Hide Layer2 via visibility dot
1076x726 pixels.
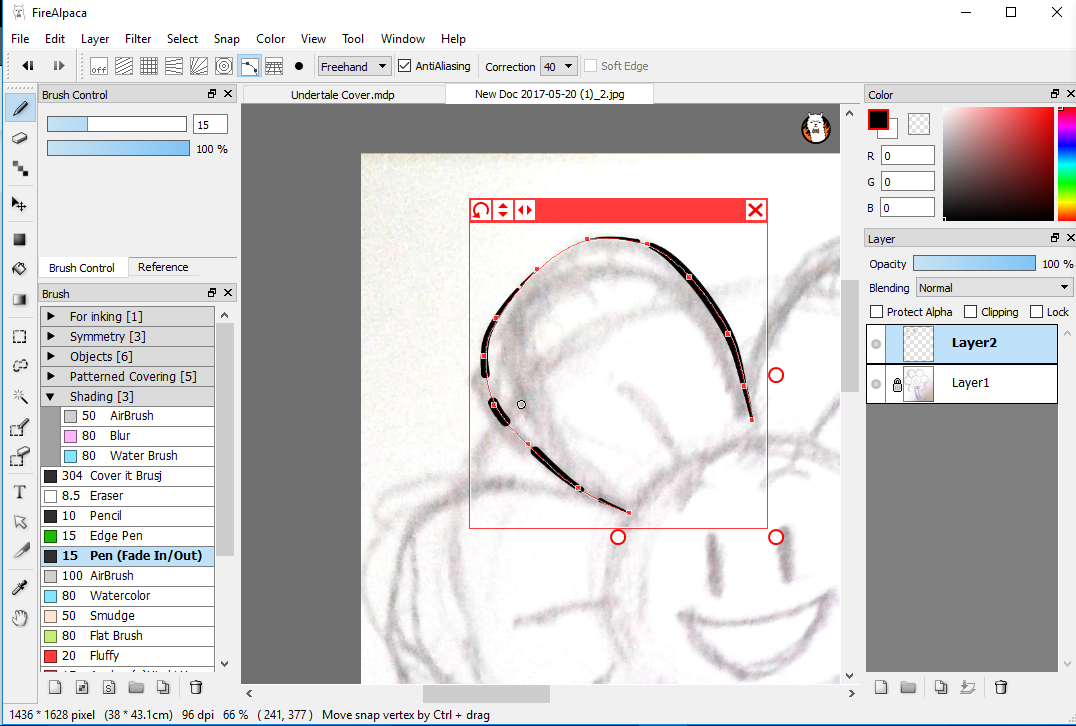click(x=876, y=344)
